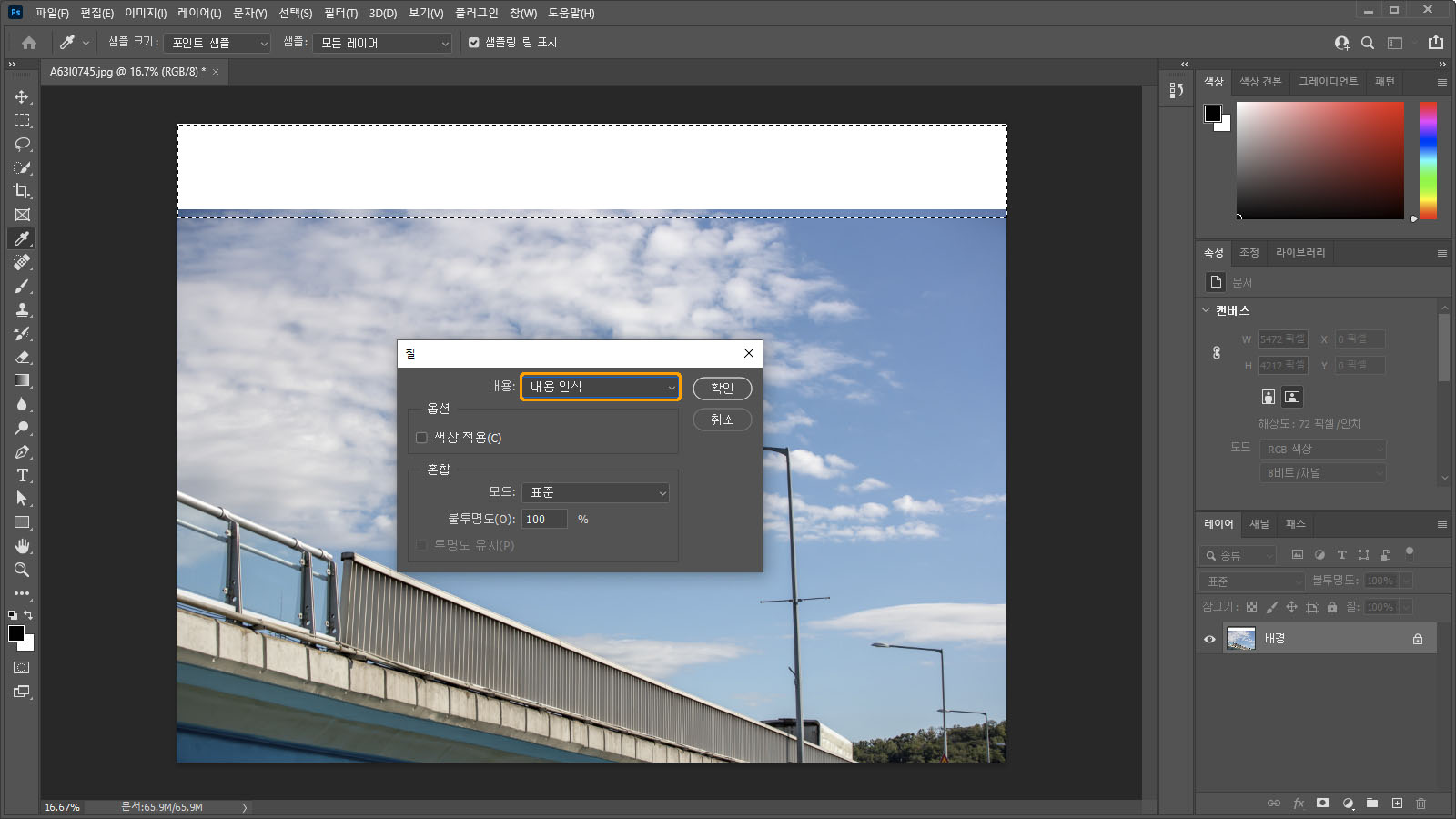The image size is (1456, 819).
Task: Click the add layer mask icon
Action: (1323, 804)
